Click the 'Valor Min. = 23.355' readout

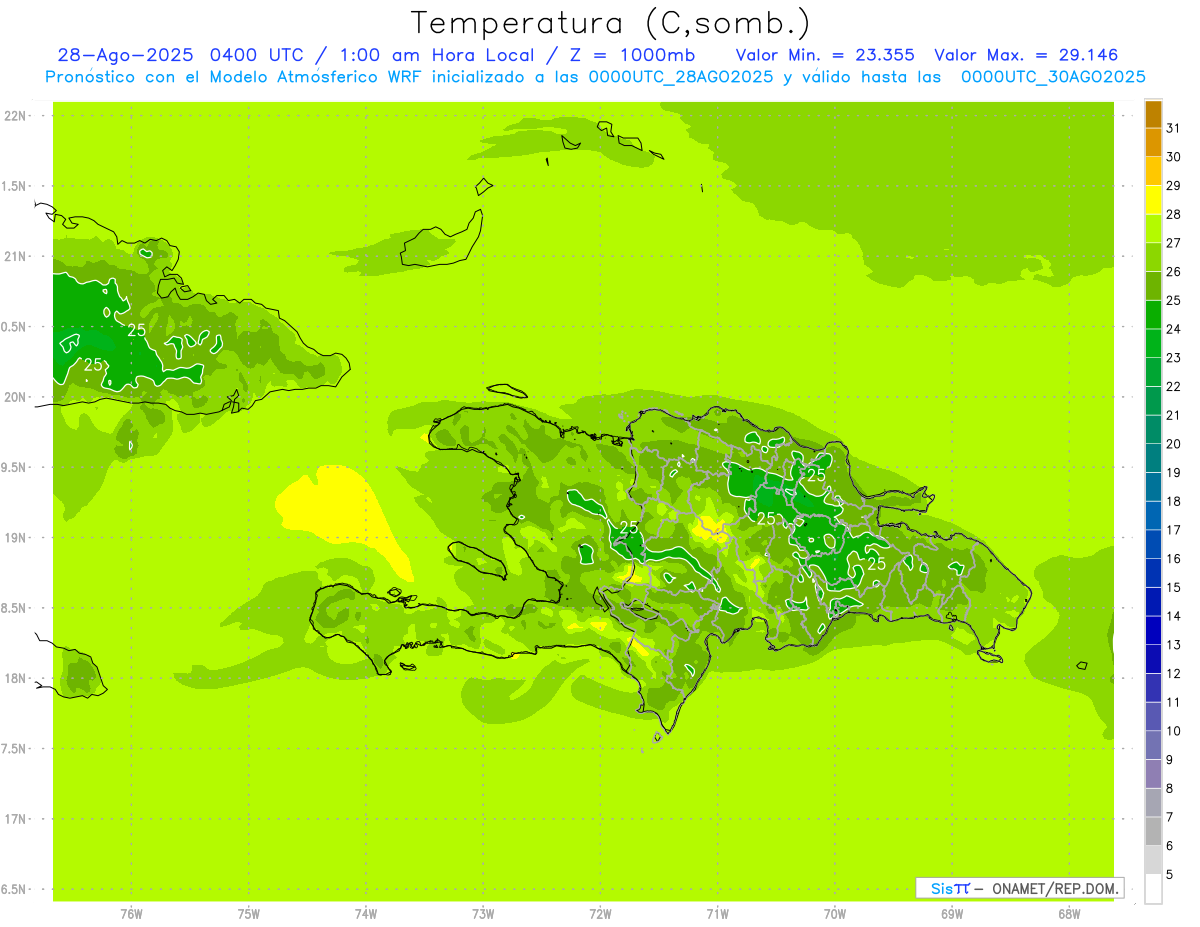(x=825, y=55)
